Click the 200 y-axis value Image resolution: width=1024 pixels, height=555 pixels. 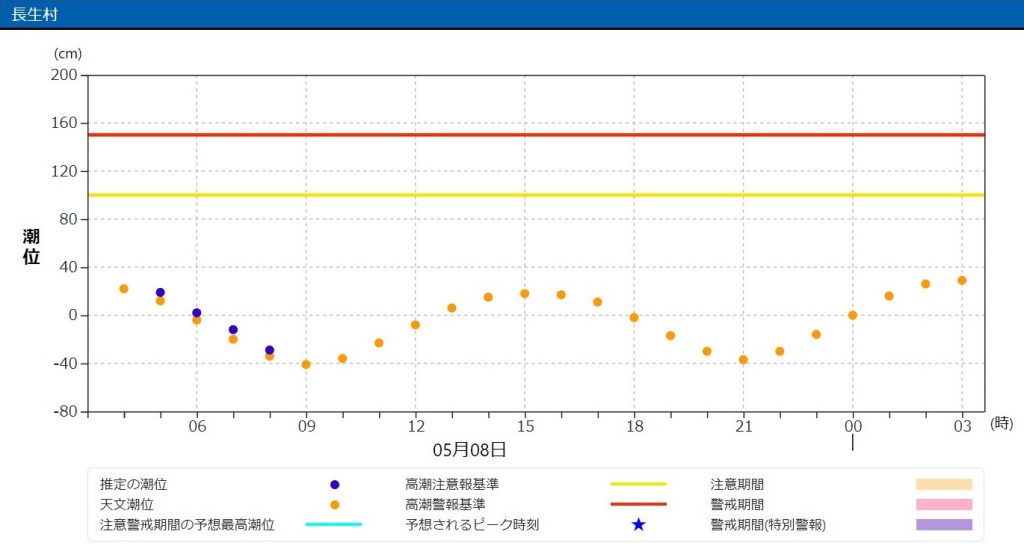point(64,75)
